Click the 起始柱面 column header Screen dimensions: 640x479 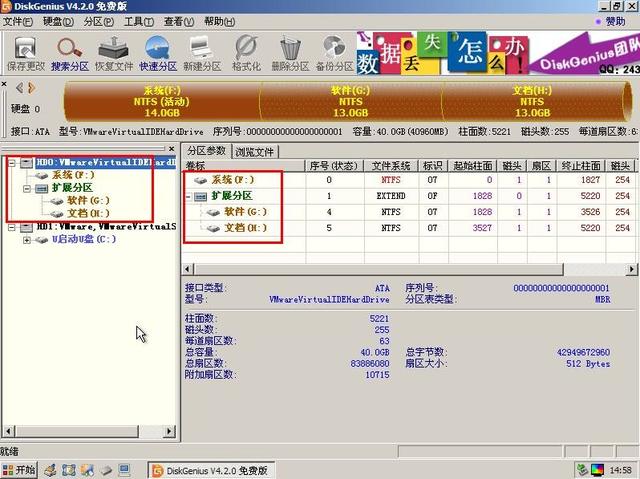(x=473, y=166)
